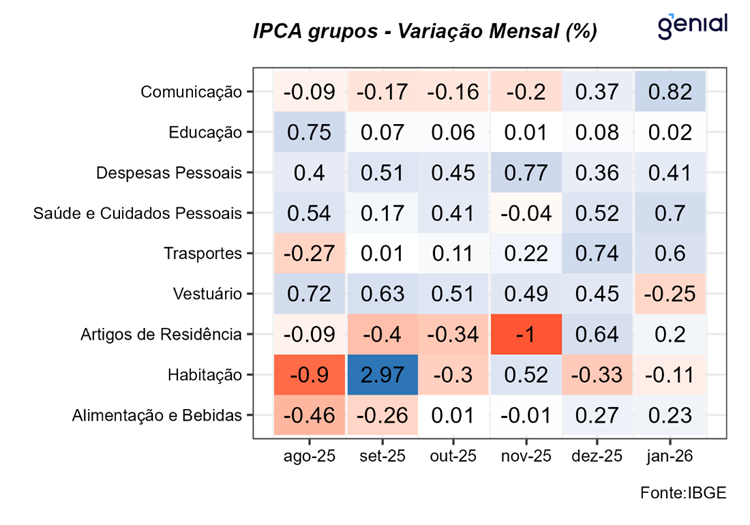This screenshot has height=525, width=750.
Task: Select the 0.74 Trasportes cell for dez-25
Action: click(597, 253)
